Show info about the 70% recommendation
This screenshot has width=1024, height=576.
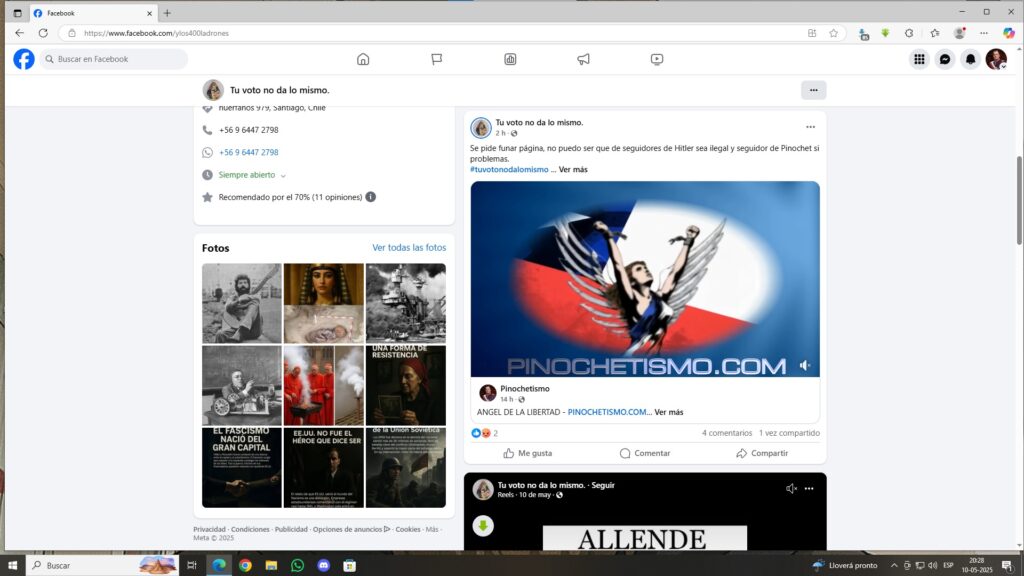pyautogui.click(x=370, y=197)
